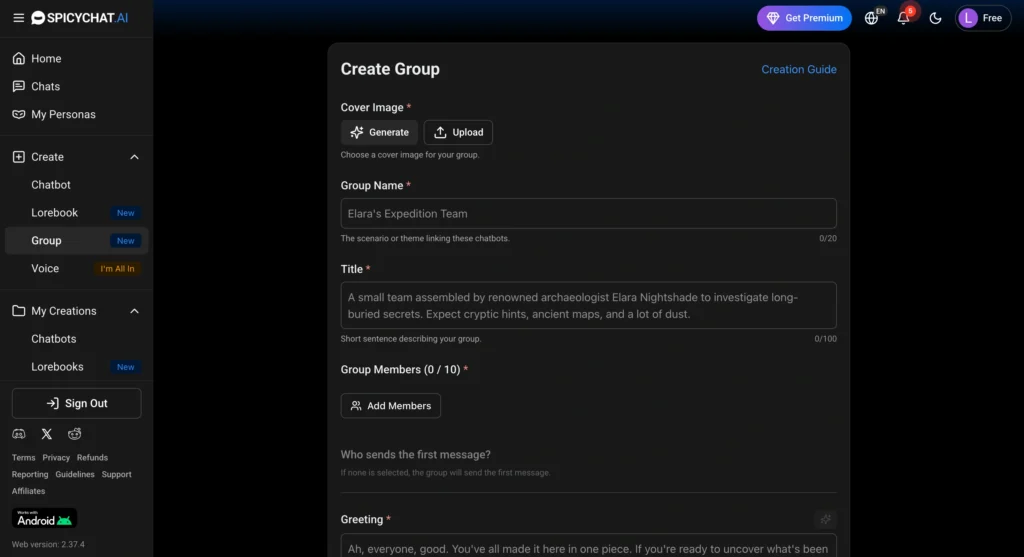Open the X (Twitter) icon link
Image resolution: width=1024 pixels, height=557 pixels.
(46, 434)
